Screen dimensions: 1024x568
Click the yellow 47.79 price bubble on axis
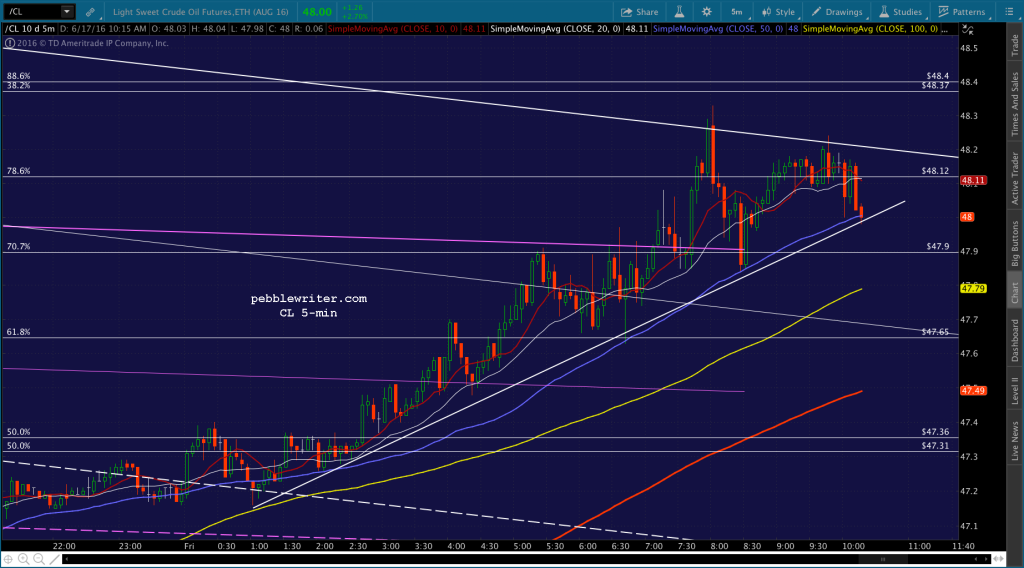[x=973, y=288]
